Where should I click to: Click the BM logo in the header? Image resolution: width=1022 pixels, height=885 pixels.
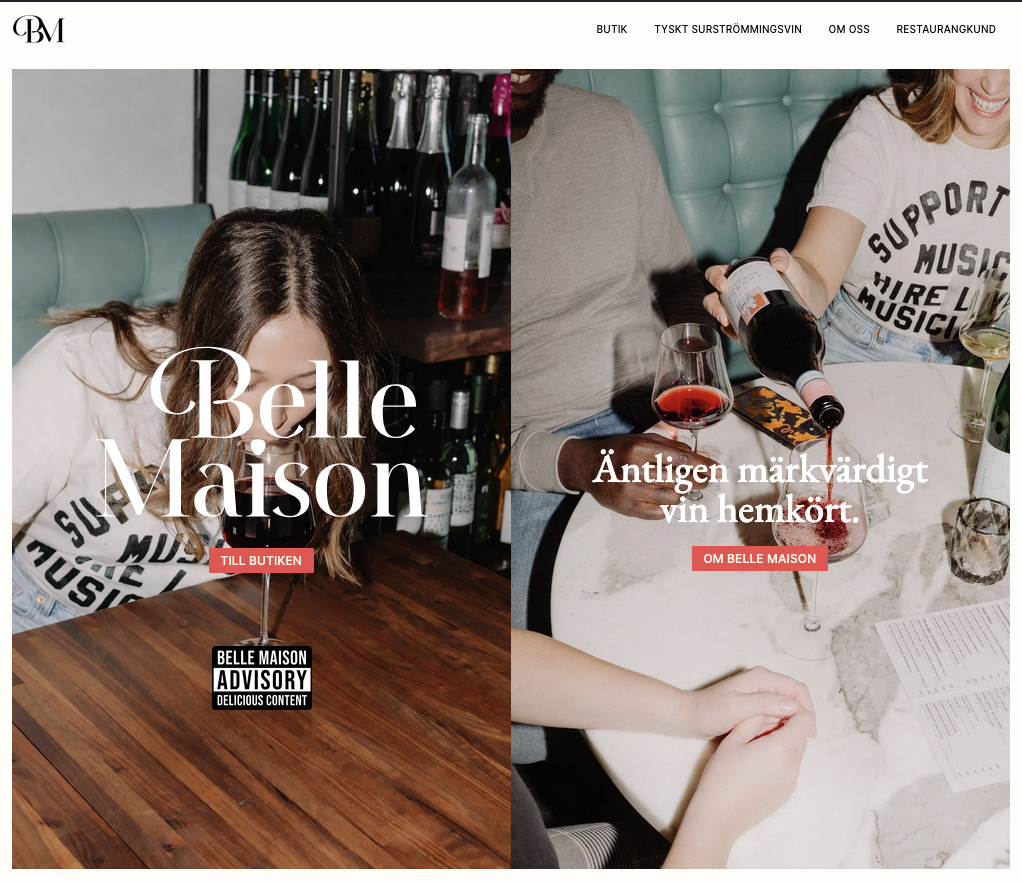(38, 29)
